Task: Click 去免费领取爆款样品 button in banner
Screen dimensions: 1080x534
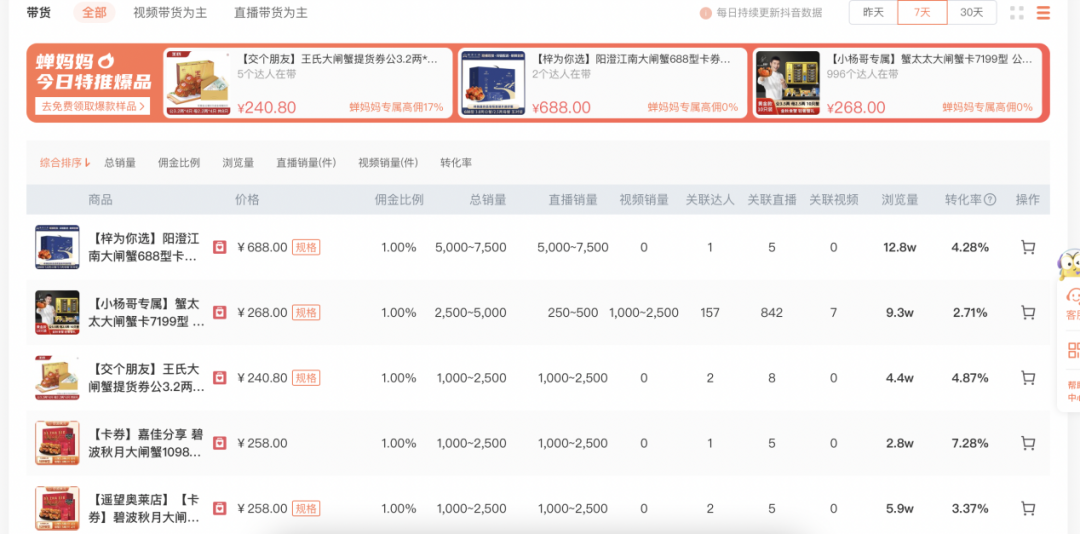Action: click(x=92, y=106)
